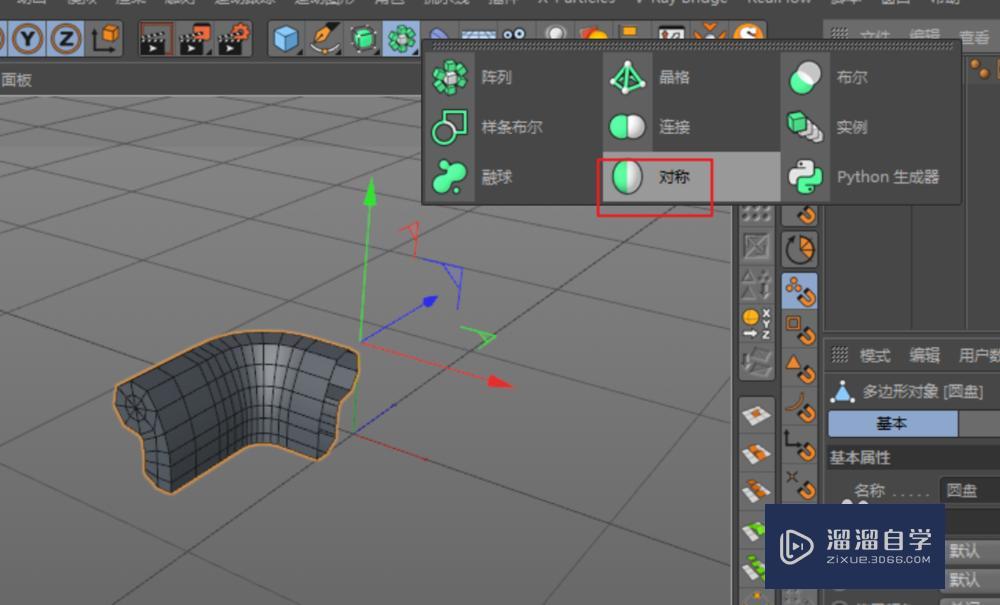Click the 样条布尔 circle-square icon
1000x605 pixels.
coord(450,127)
